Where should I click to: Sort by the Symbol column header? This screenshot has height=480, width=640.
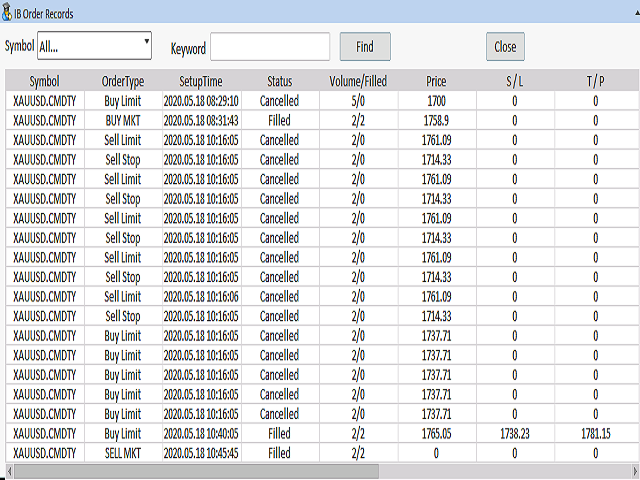pyautogui.click(x=44, y=81)
